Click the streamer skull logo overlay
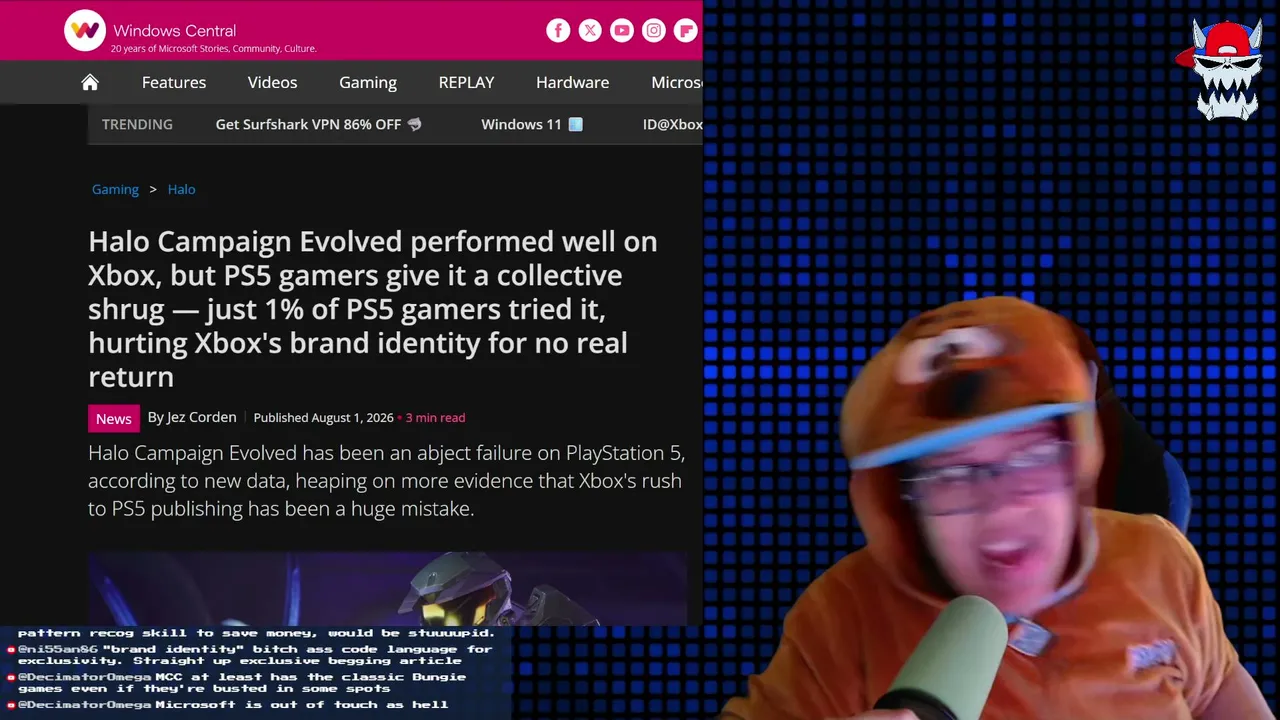 [1226, 70]
